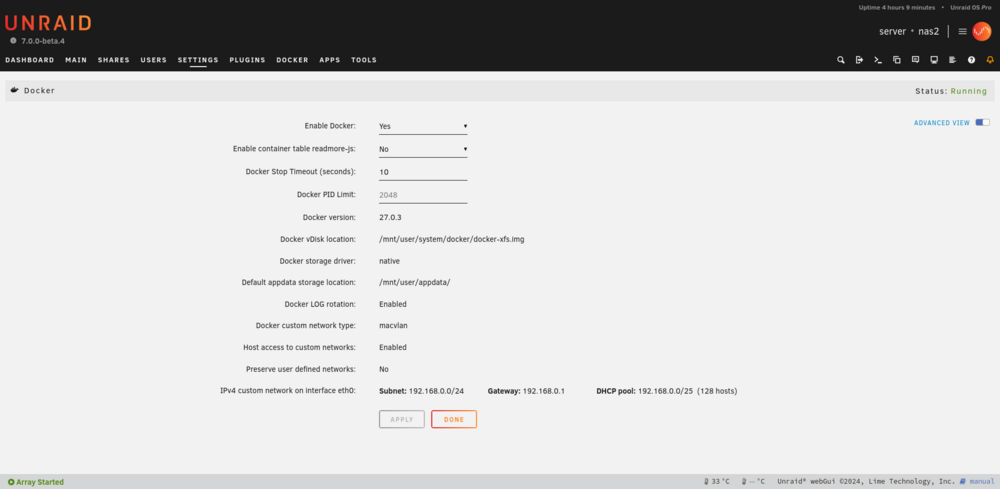Image resolution: width=1000 pixels, height=489 pixels.
Task: Open the Apps menu tab
Action: [330, 60]
